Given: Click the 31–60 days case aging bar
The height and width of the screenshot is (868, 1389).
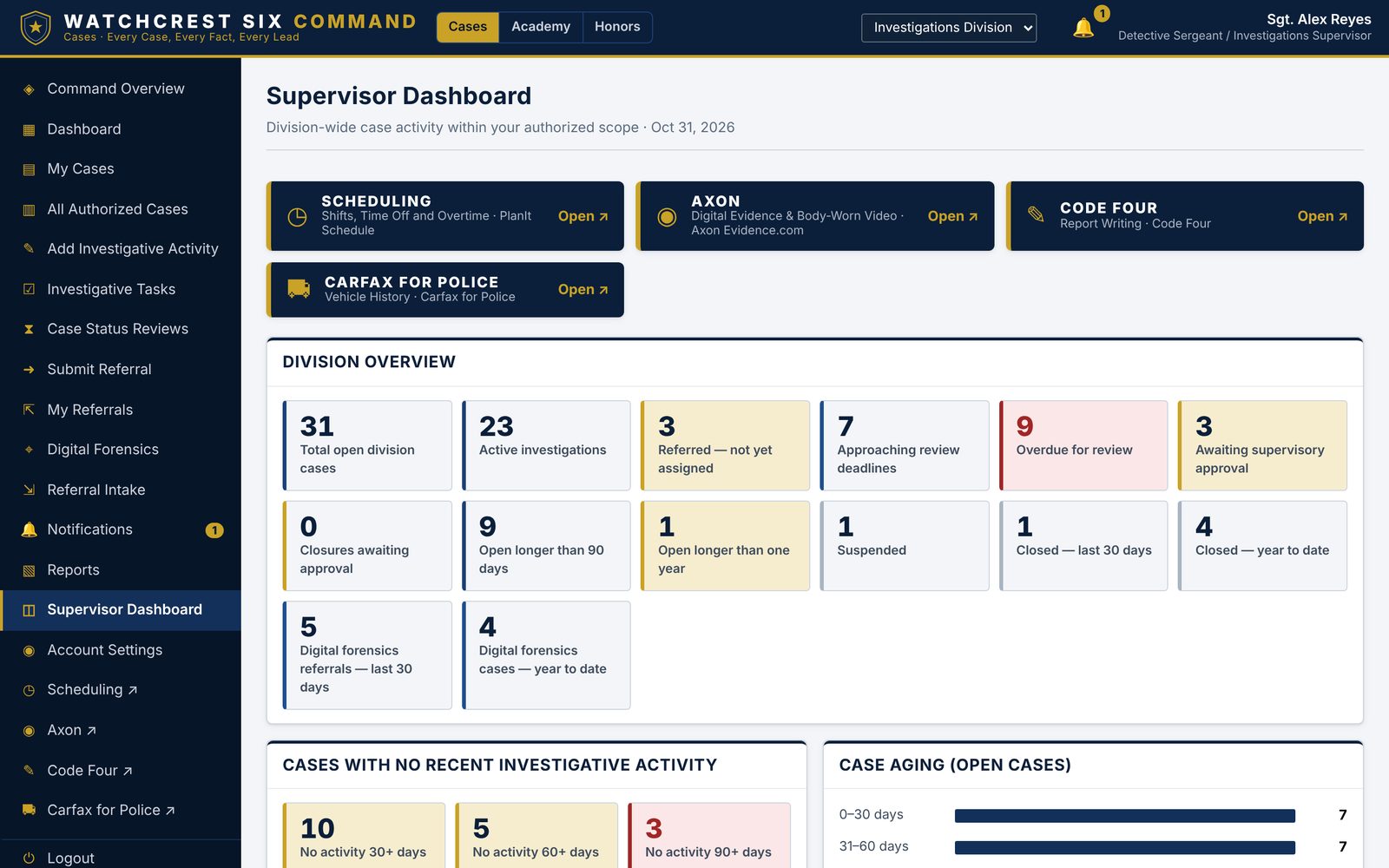Looking at the screenshot, I should (1125, 847).
